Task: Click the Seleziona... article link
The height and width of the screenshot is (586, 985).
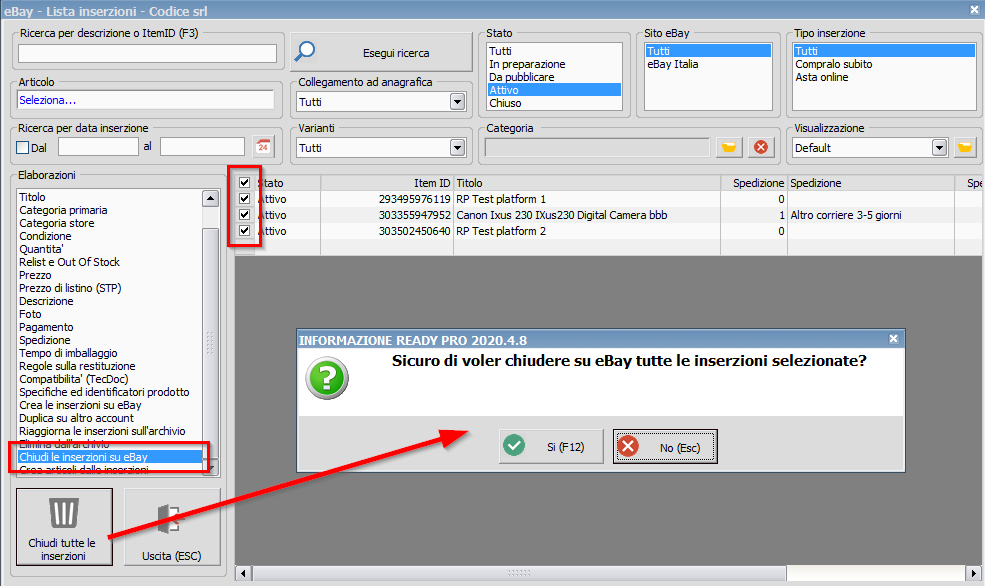Action: click(47, 100)
